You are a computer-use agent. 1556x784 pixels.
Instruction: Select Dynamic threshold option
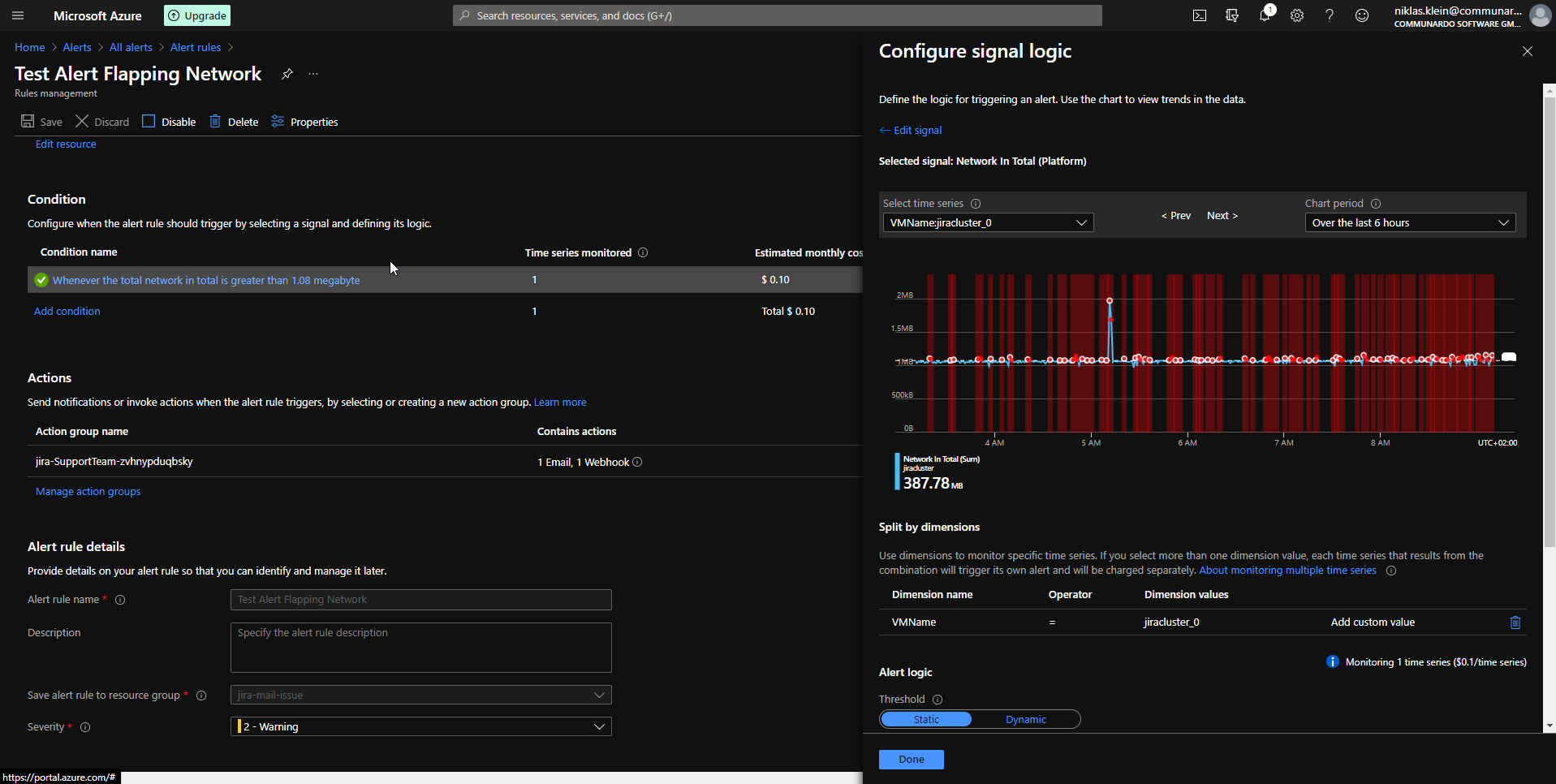click(1026, 720)
